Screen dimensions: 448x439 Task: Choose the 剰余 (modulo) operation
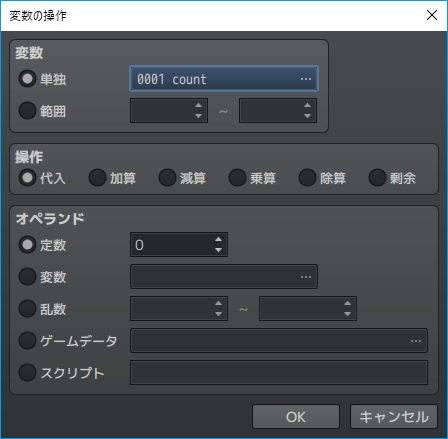click(x=377, y=177)
